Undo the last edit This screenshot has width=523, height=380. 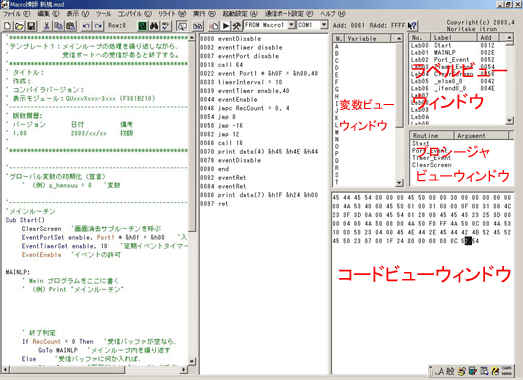pos(86,26)
